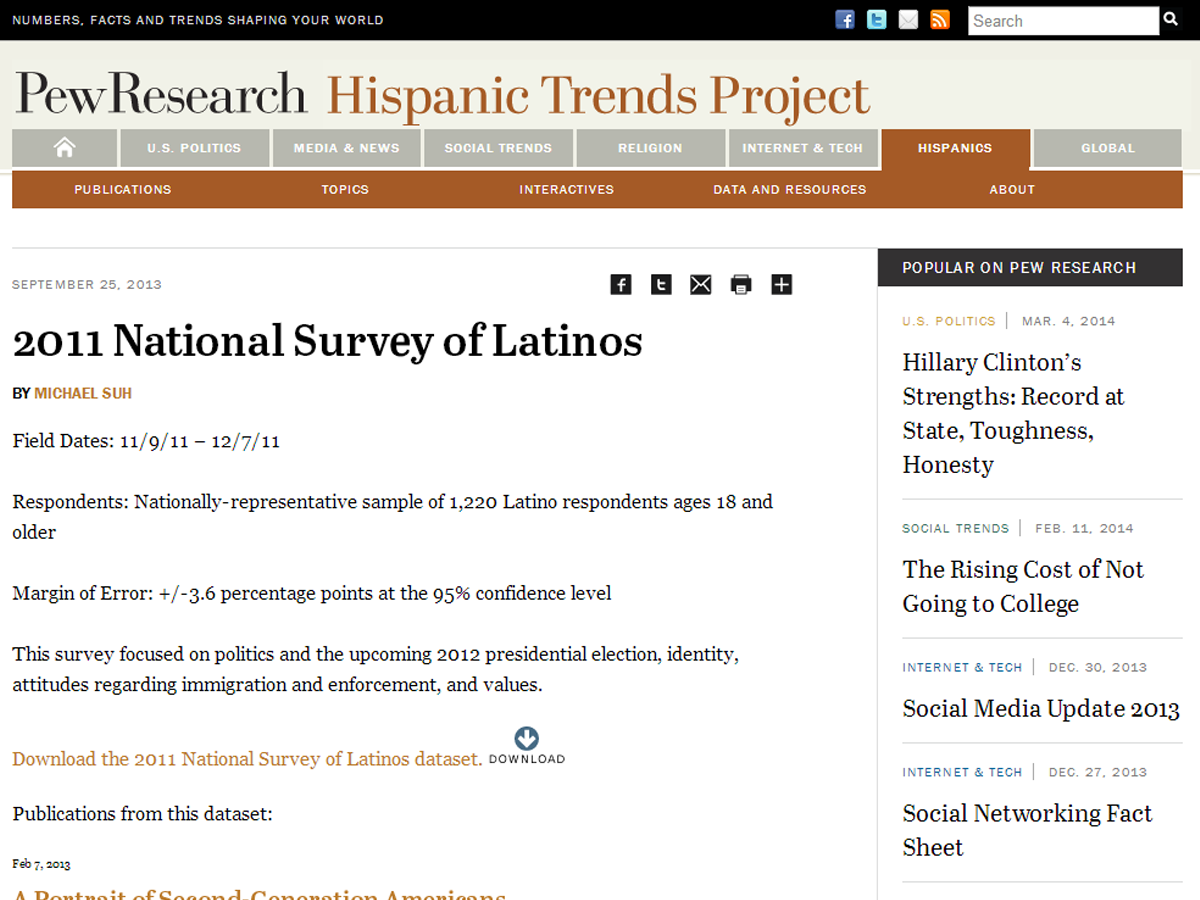Click the Popular on Pew Research header
Viewport: 1200px width, 900px height.
1030,267
